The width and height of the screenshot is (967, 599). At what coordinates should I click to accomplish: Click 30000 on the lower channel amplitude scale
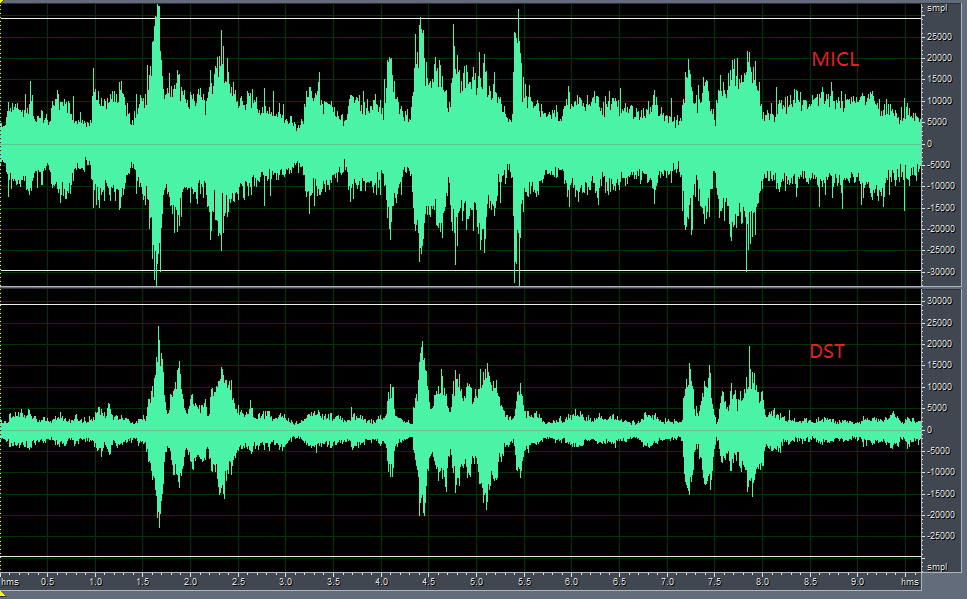tap(939, 301)
